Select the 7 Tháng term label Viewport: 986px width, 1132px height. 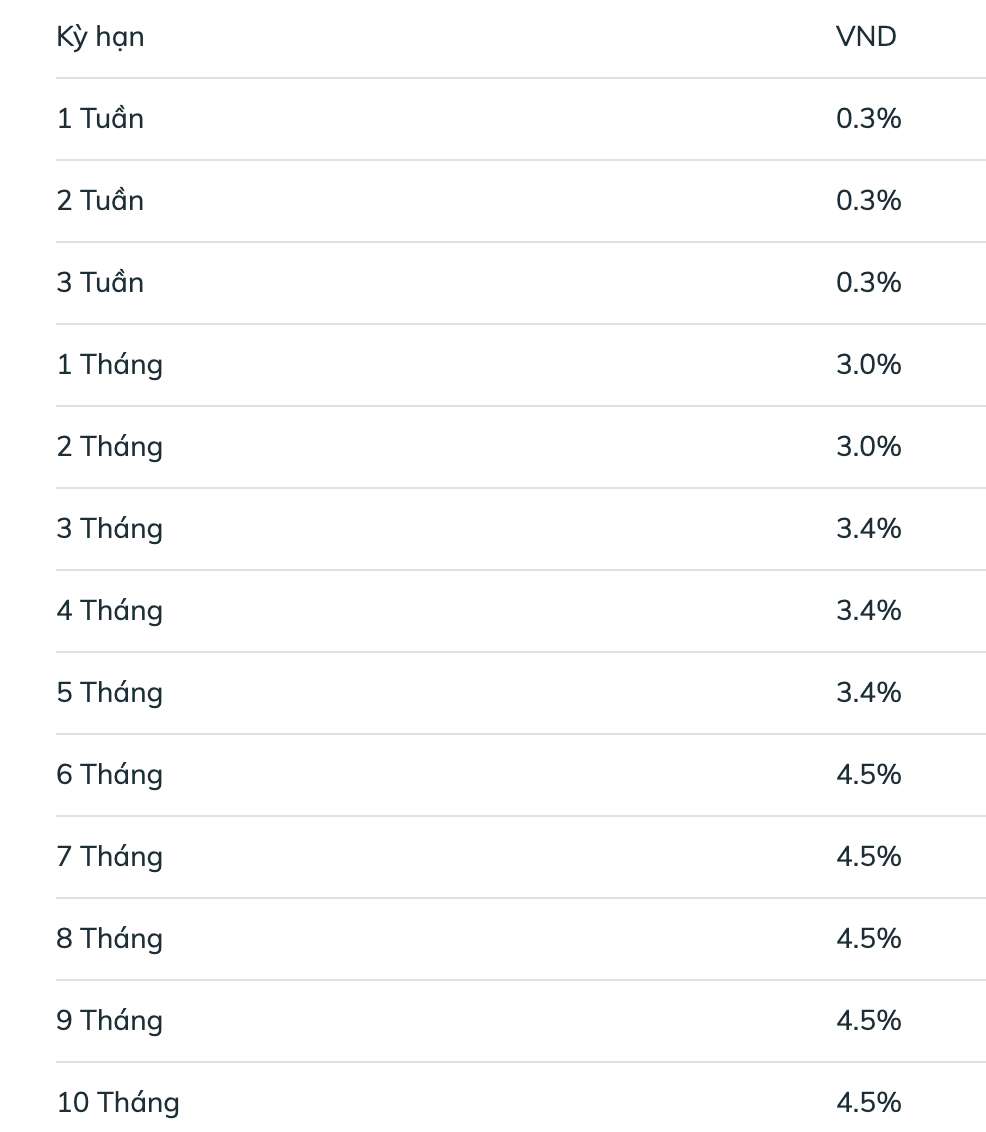[x=109, y=857]
